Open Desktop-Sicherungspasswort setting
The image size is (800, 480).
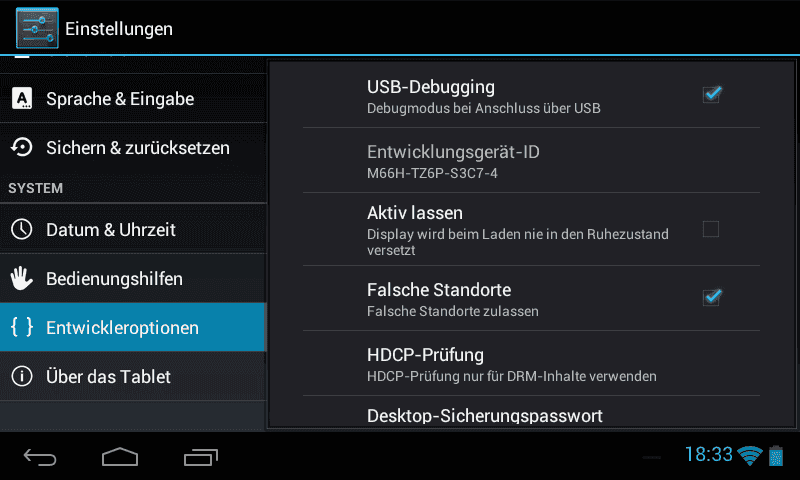(x=531, y=412)
